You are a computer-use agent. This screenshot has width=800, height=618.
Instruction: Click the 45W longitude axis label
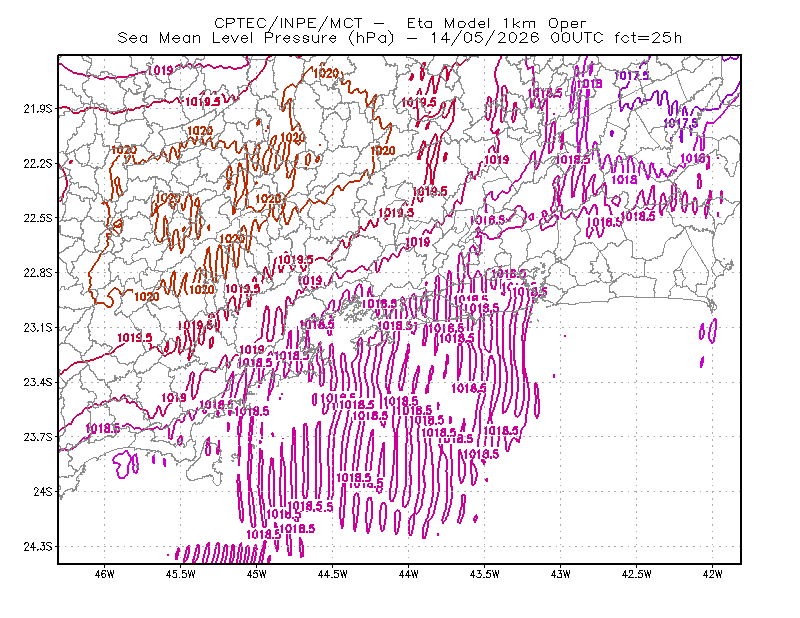coord(257,574)
